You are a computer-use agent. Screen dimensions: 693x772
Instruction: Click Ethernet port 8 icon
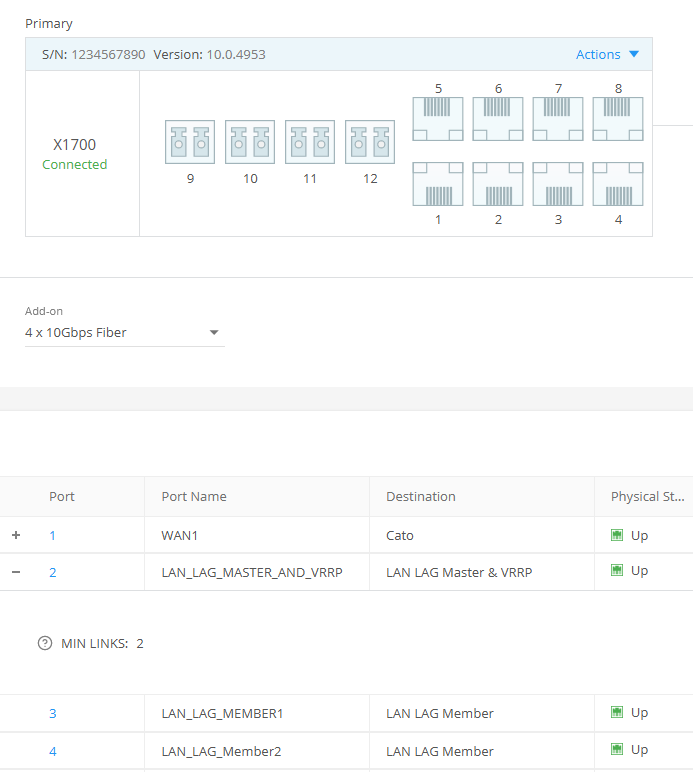618,119
